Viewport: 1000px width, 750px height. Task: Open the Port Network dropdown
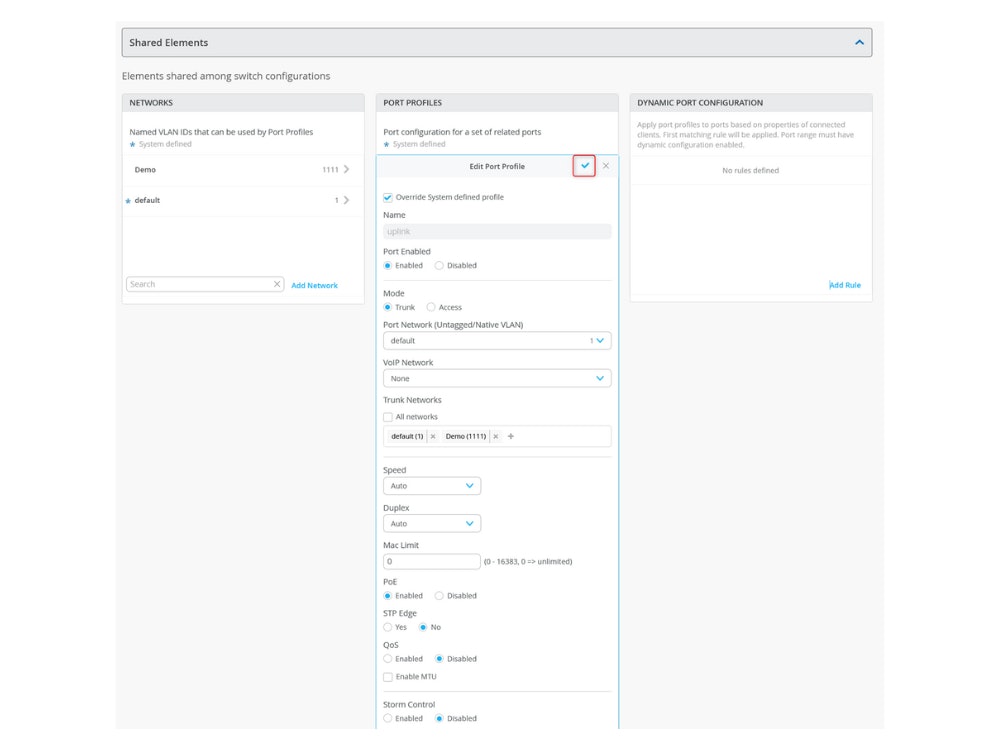click(497, 341)
